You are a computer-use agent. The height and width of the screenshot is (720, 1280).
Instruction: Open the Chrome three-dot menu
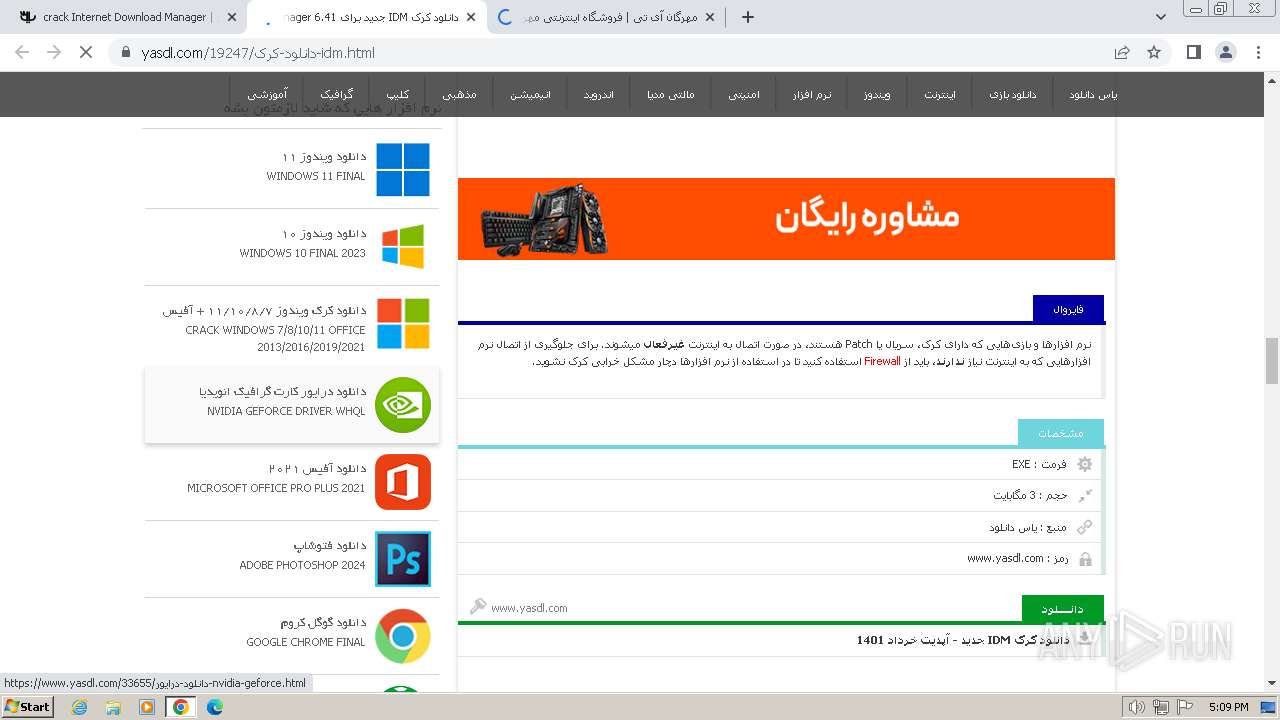(x=1258, y=52)
